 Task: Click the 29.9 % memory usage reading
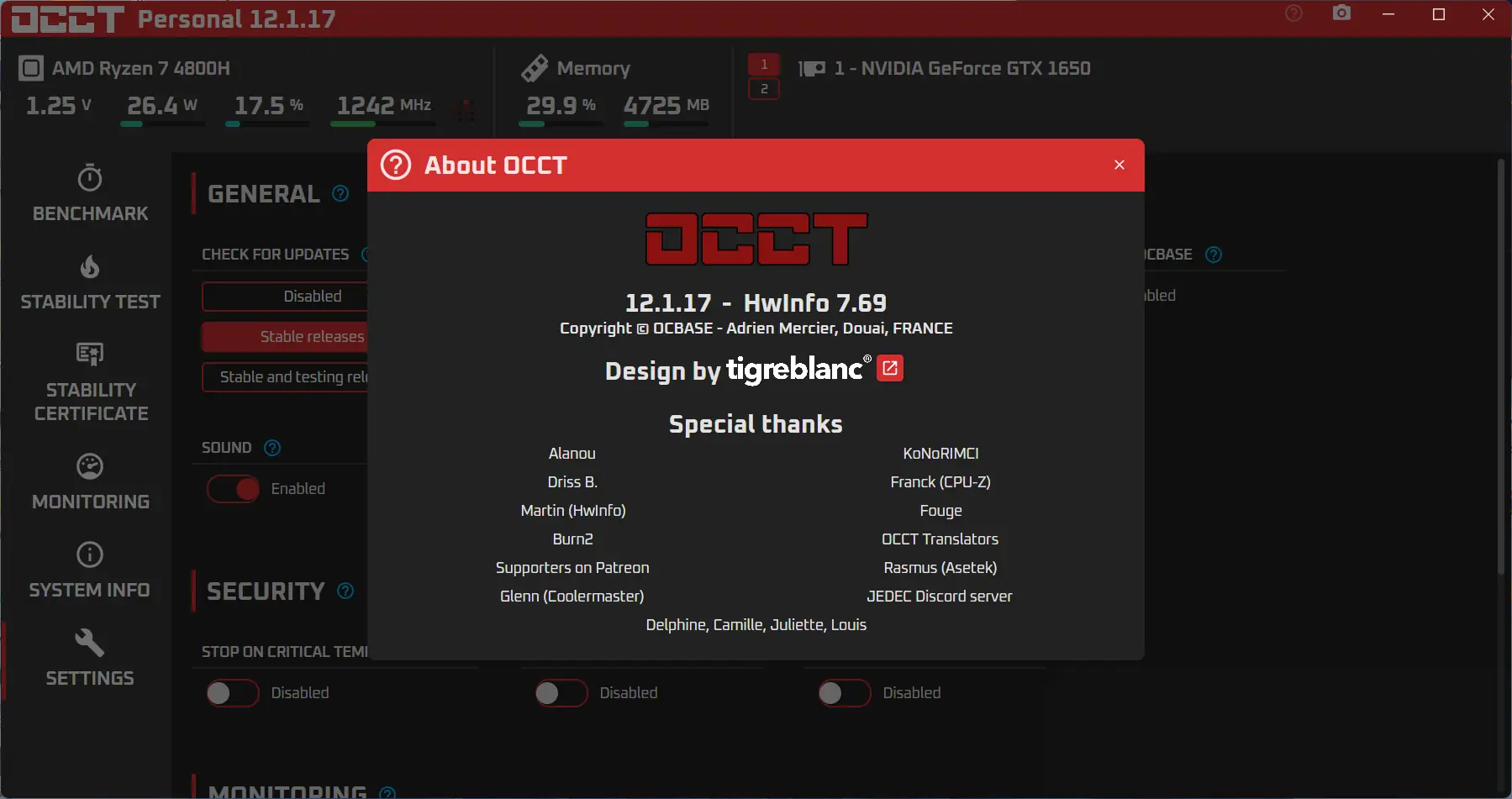(x=561, y=106)
